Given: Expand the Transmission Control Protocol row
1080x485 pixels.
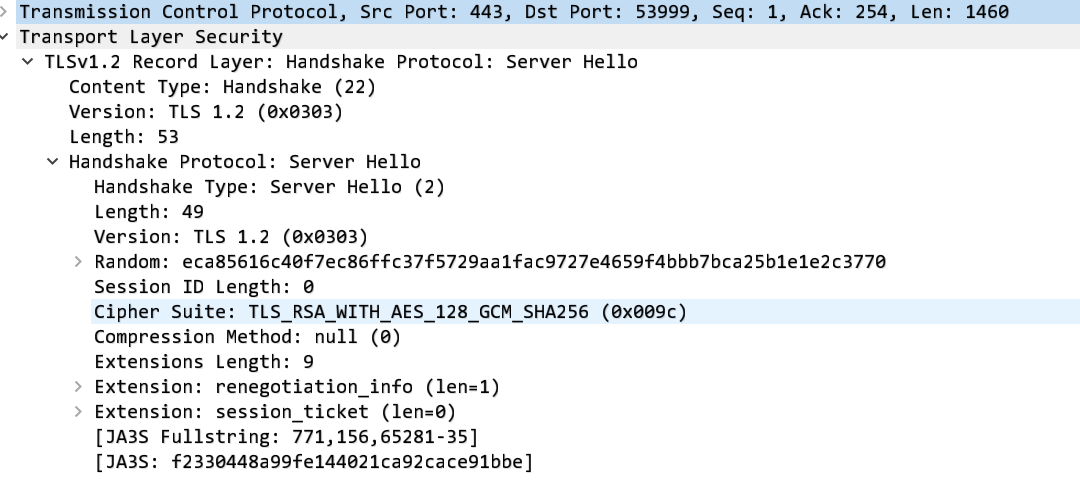Looking at the screenshot, I should (x=8, y=12).
